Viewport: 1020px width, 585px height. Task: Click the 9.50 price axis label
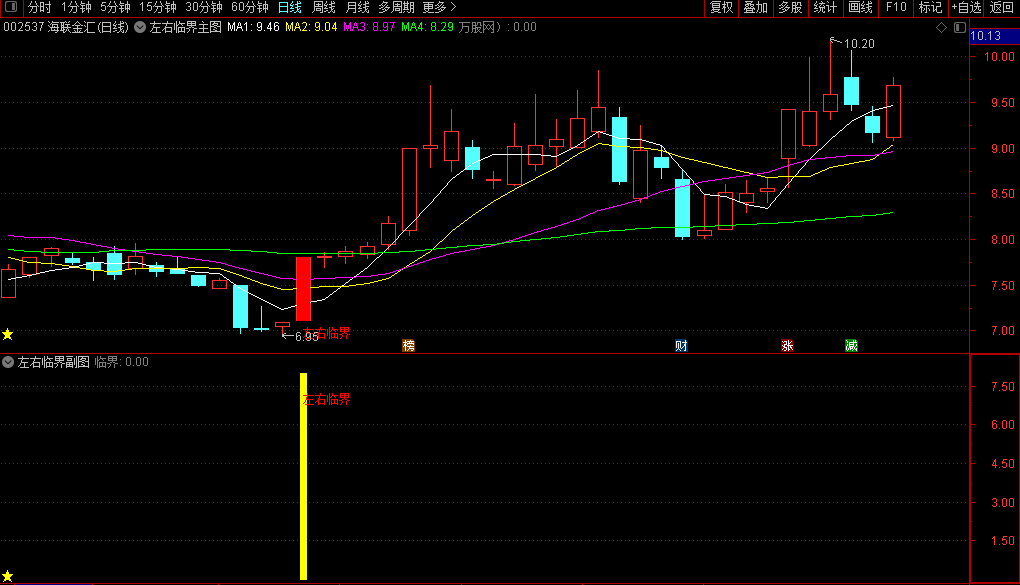(x=1002, y=103)
